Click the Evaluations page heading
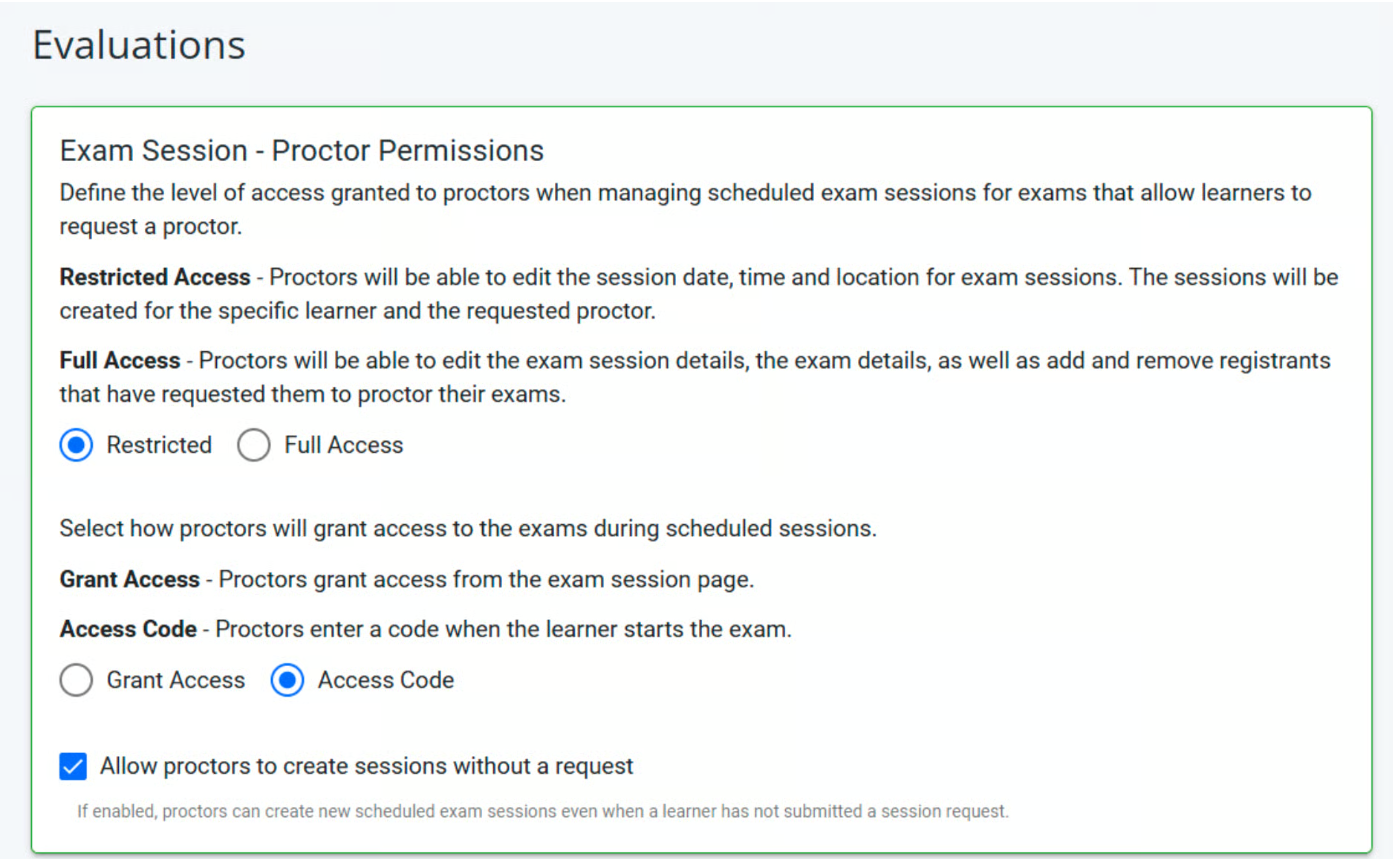 point(139,44)
